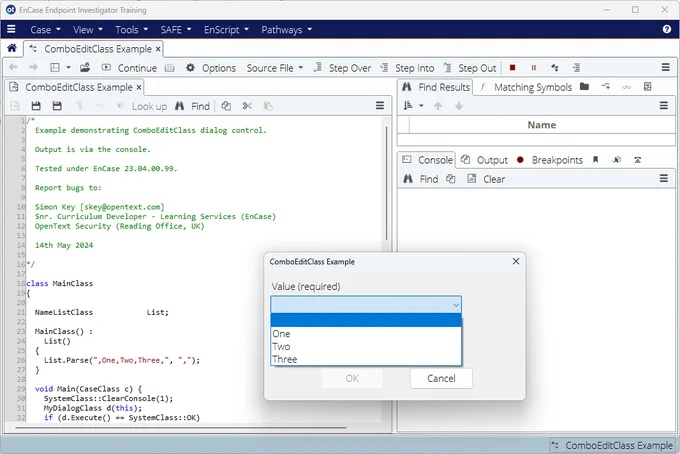Open the Home tab icon
680x454 pixels.
[12, 48]
